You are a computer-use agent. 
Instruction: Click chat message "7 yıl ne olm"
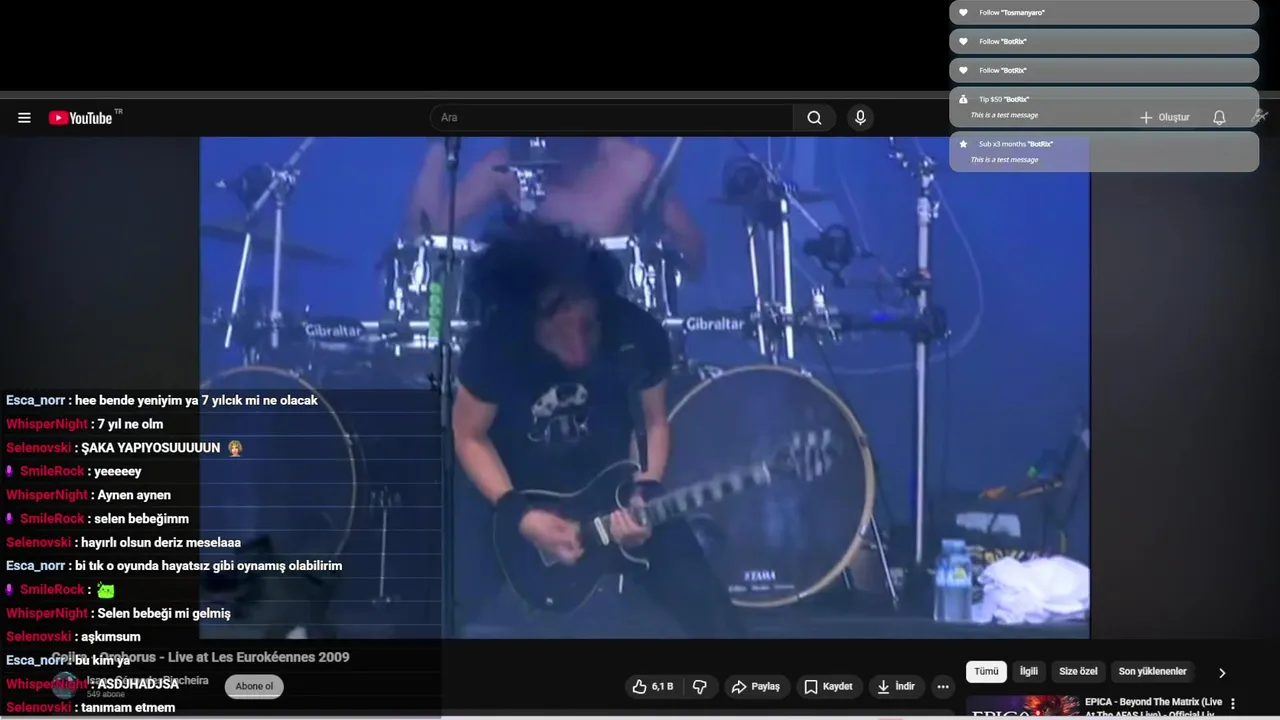click(x=130, y=424)
